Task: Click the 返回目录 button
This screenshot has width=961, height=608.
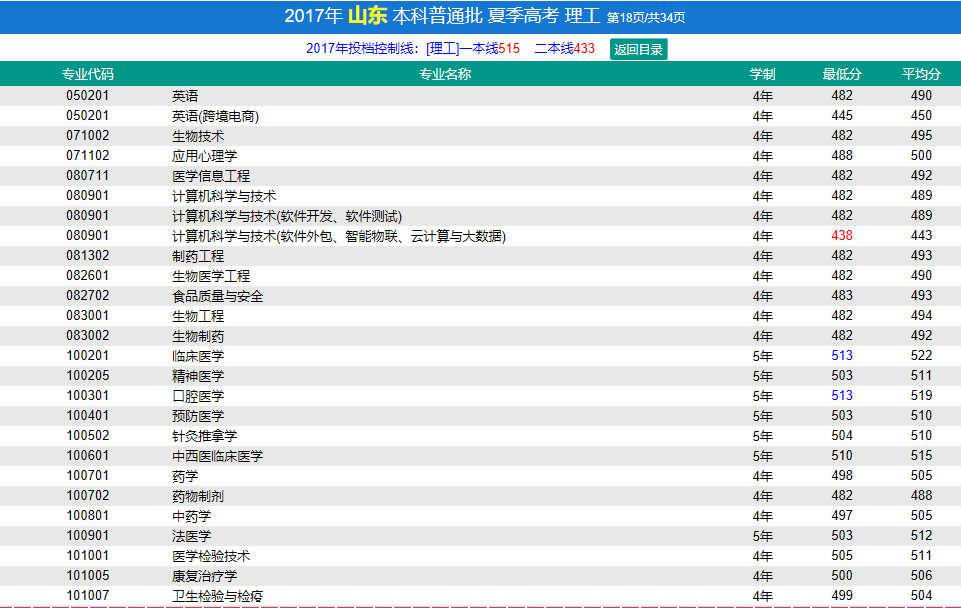Action: pyautogui.click(x=638, y=49)
